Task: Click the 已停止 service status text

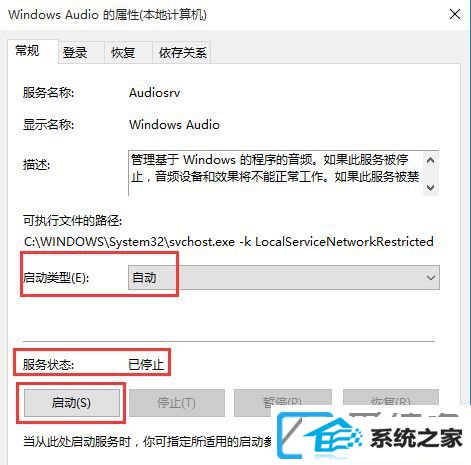Action: click(146, 364)
